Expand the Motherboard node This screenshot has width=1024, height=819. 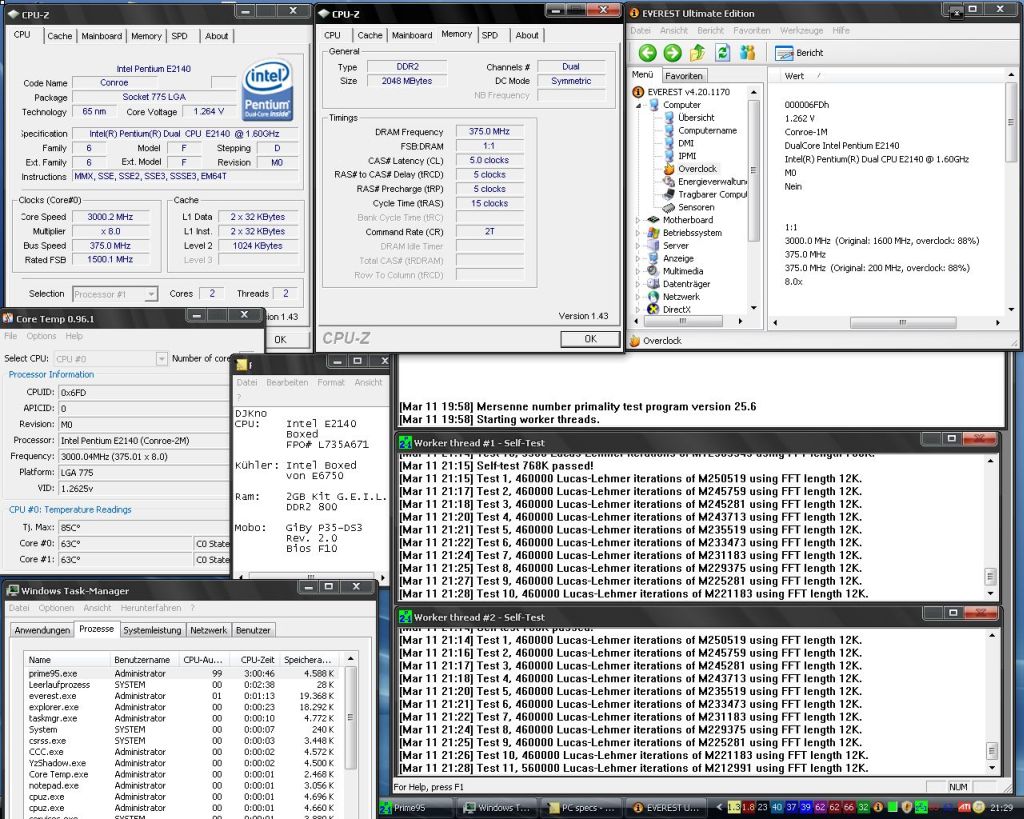tap(639, 220)
